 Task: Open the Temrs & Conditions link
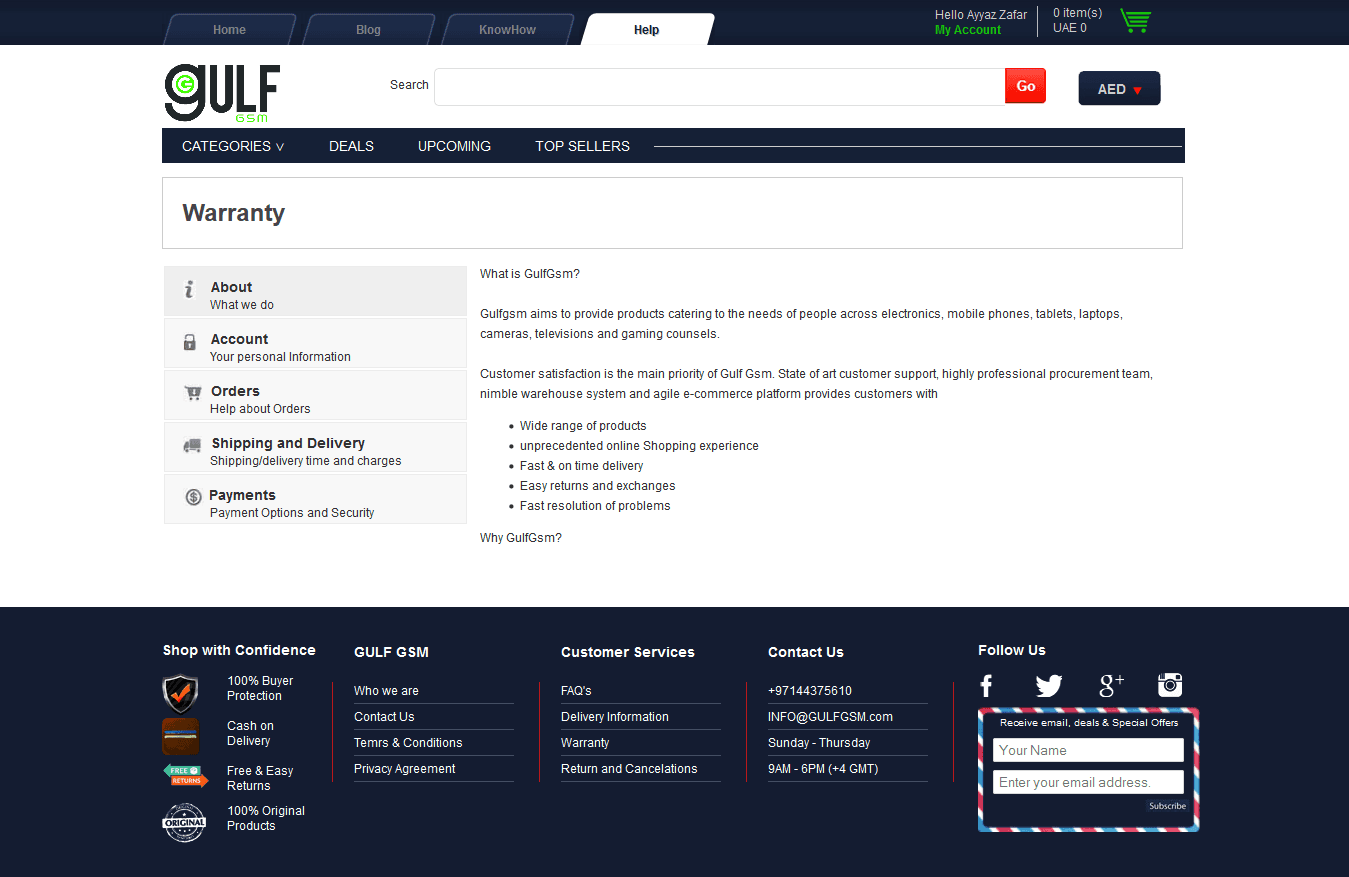(x=408, y=743)
